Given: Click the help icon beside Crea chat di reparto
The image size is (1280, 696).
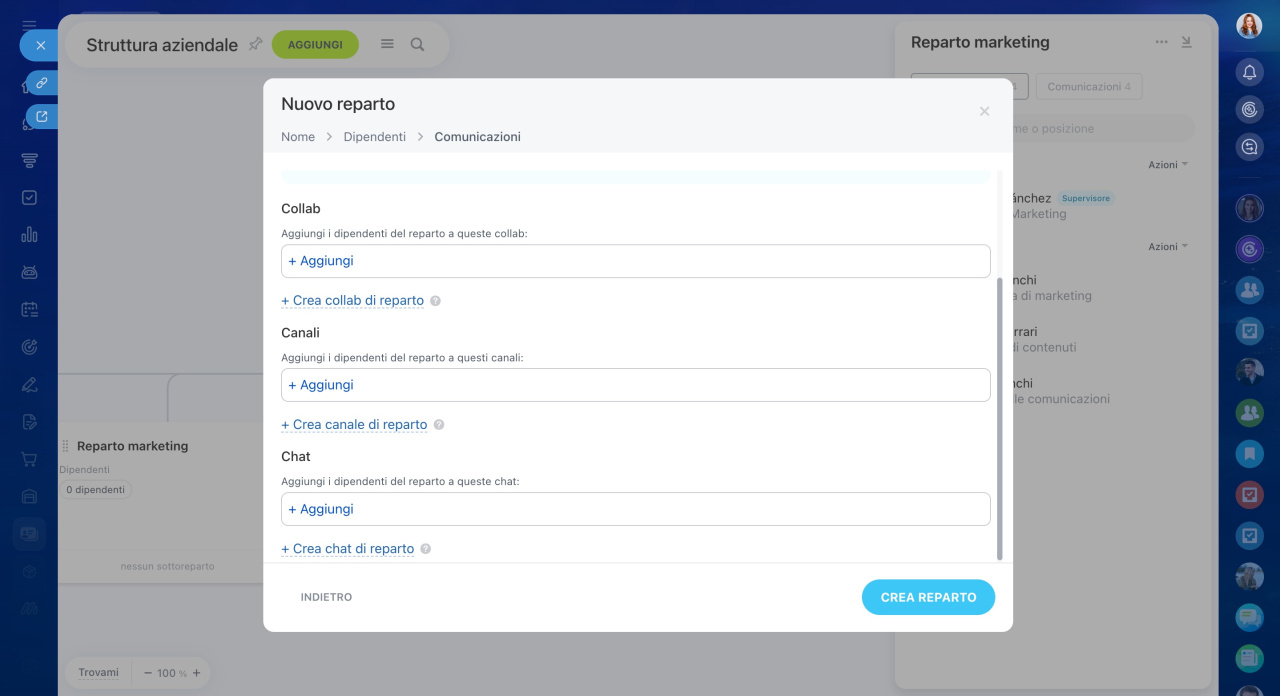Looking at the screenshot, I should pyautogui.click(x=426, y=549).
